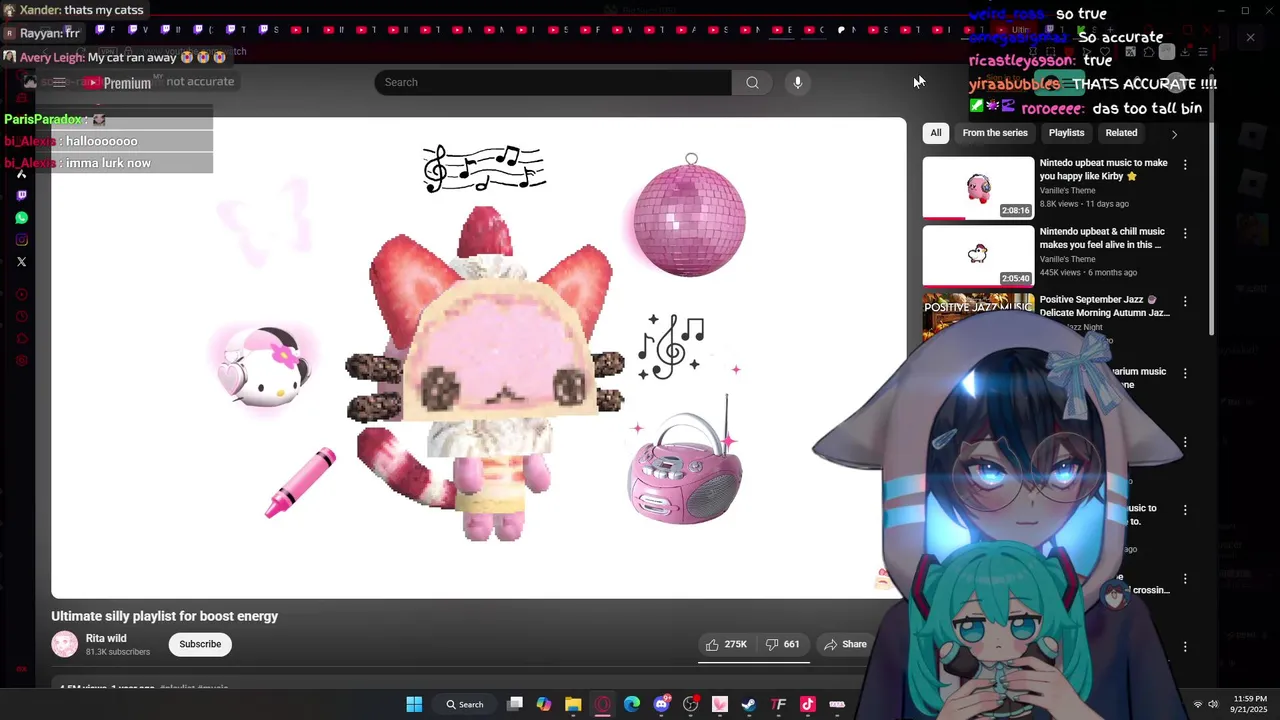Viewport: 1280px width, 720px height.
Task: Open Nintendo upbeat & chill music thumbnail
Action: point(978,255)
